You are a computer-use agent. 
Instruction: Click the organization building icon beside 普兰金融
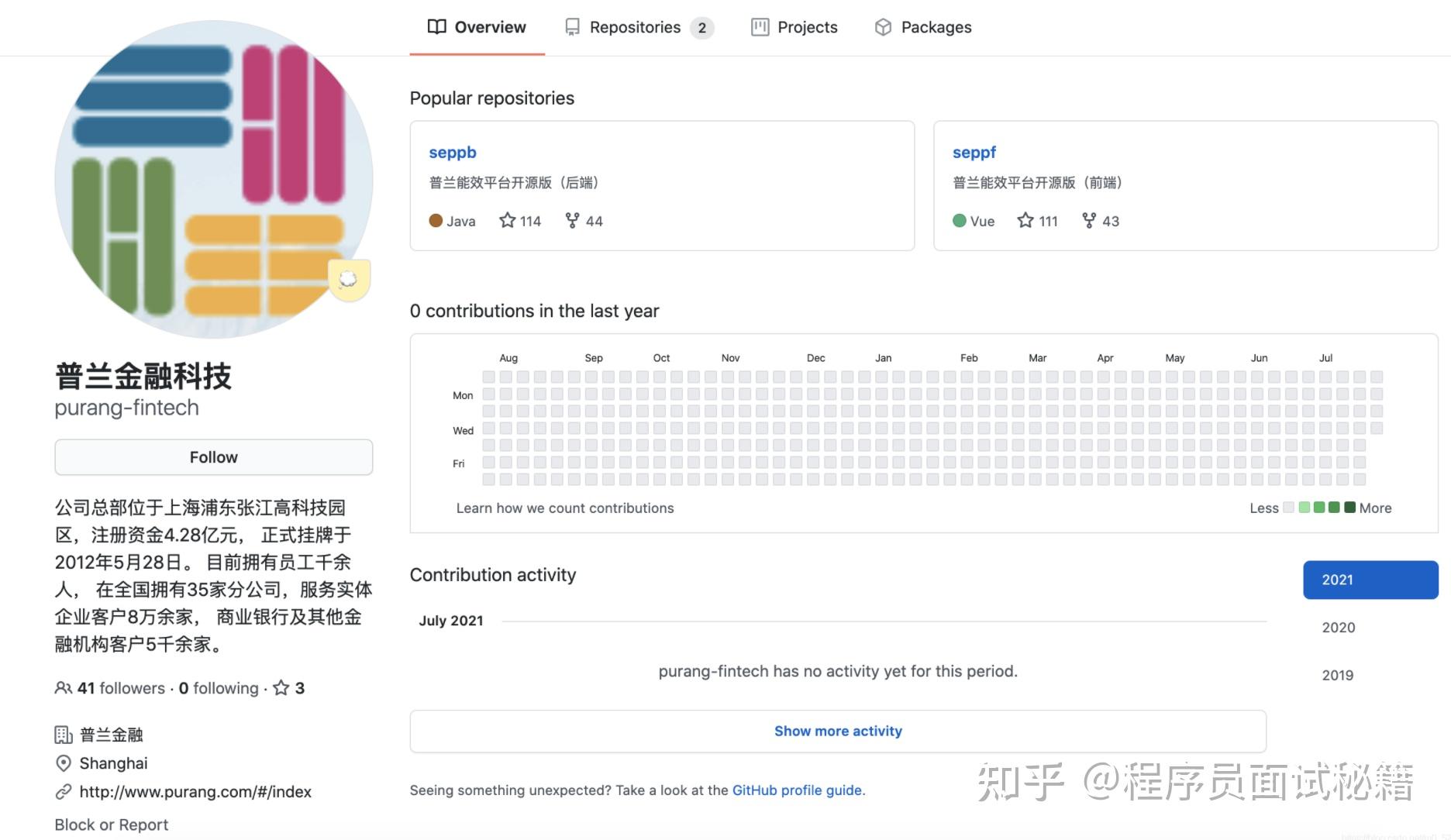[64, 734]
